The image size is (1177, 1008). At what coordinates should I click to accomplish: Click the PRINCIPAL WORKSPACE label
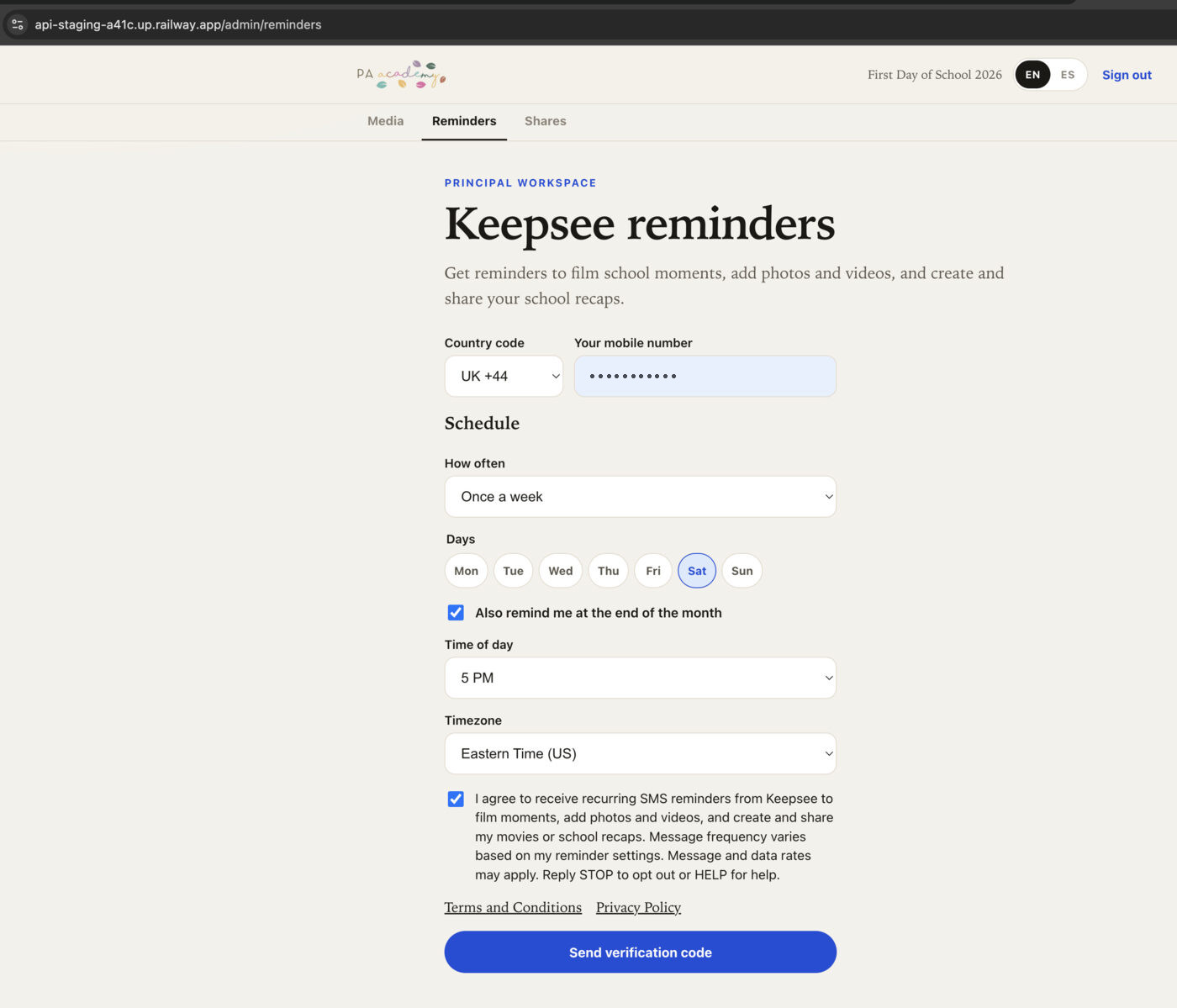(520, 182)
